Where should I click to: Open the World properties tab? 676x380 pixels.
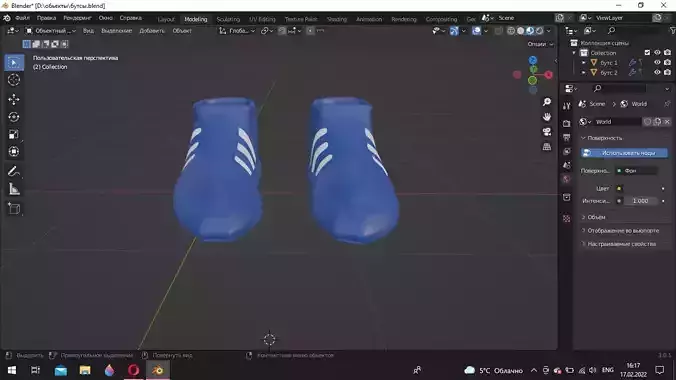coord(566,179)
